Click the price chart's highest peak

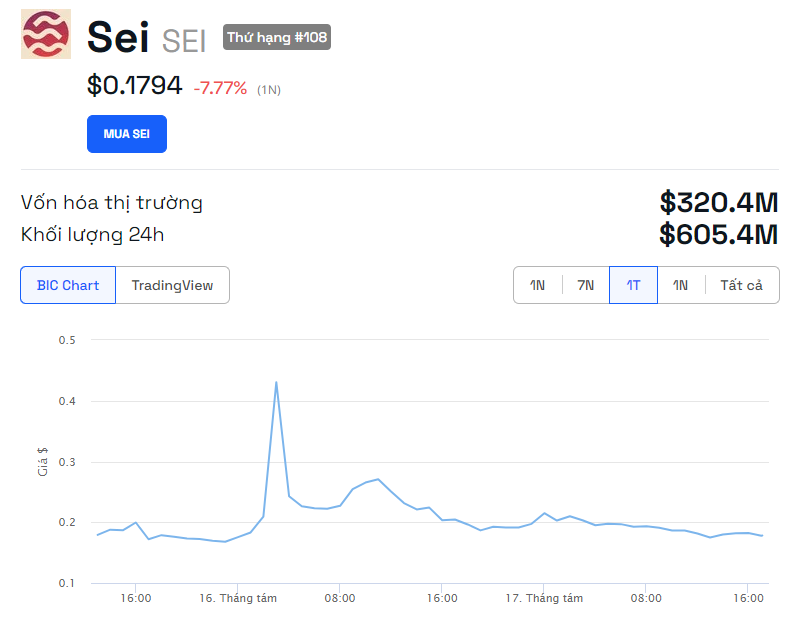(x=275, y=382)
